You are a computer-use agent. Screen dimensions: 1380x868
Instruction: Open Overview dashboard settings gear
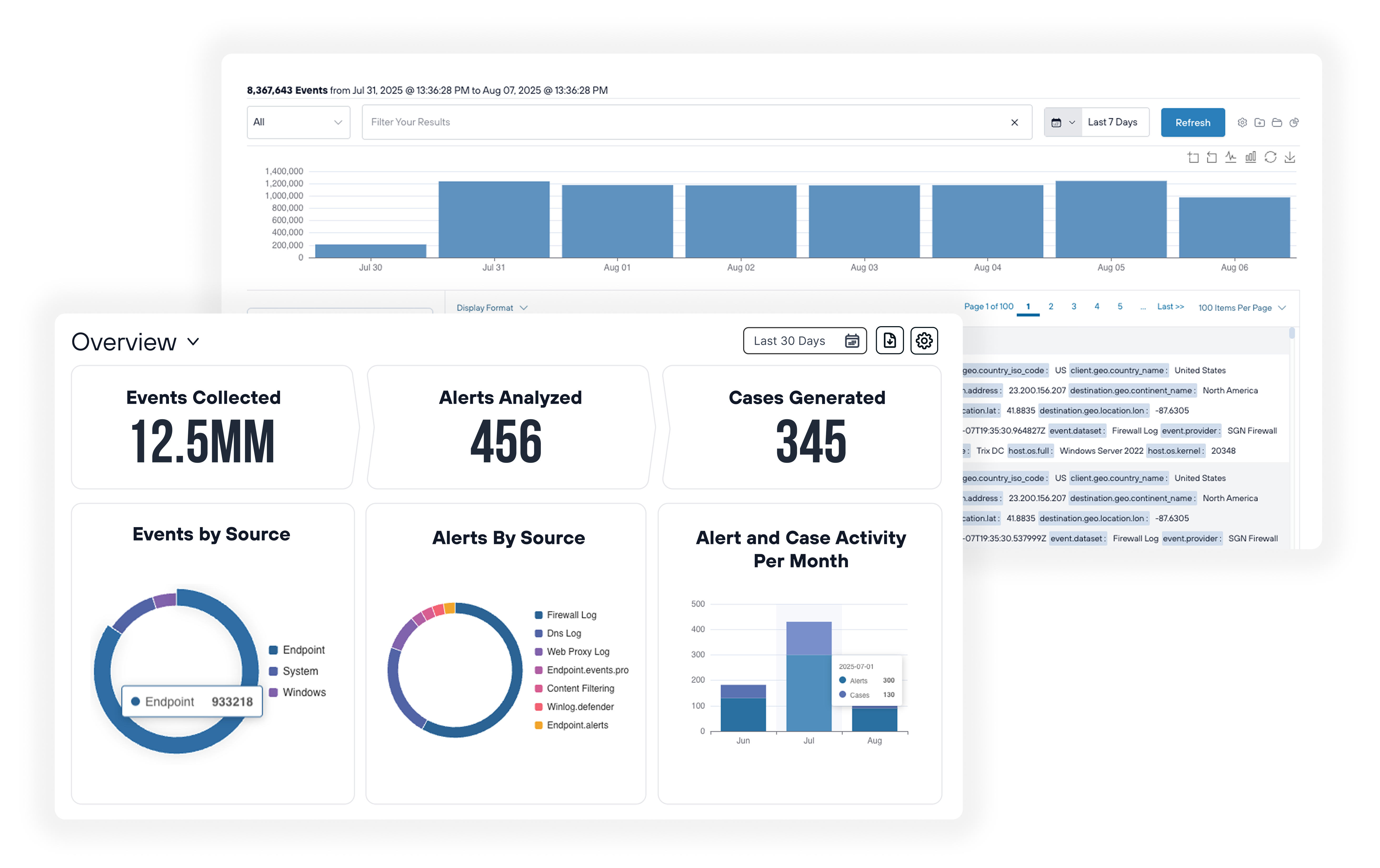(924, 340)
